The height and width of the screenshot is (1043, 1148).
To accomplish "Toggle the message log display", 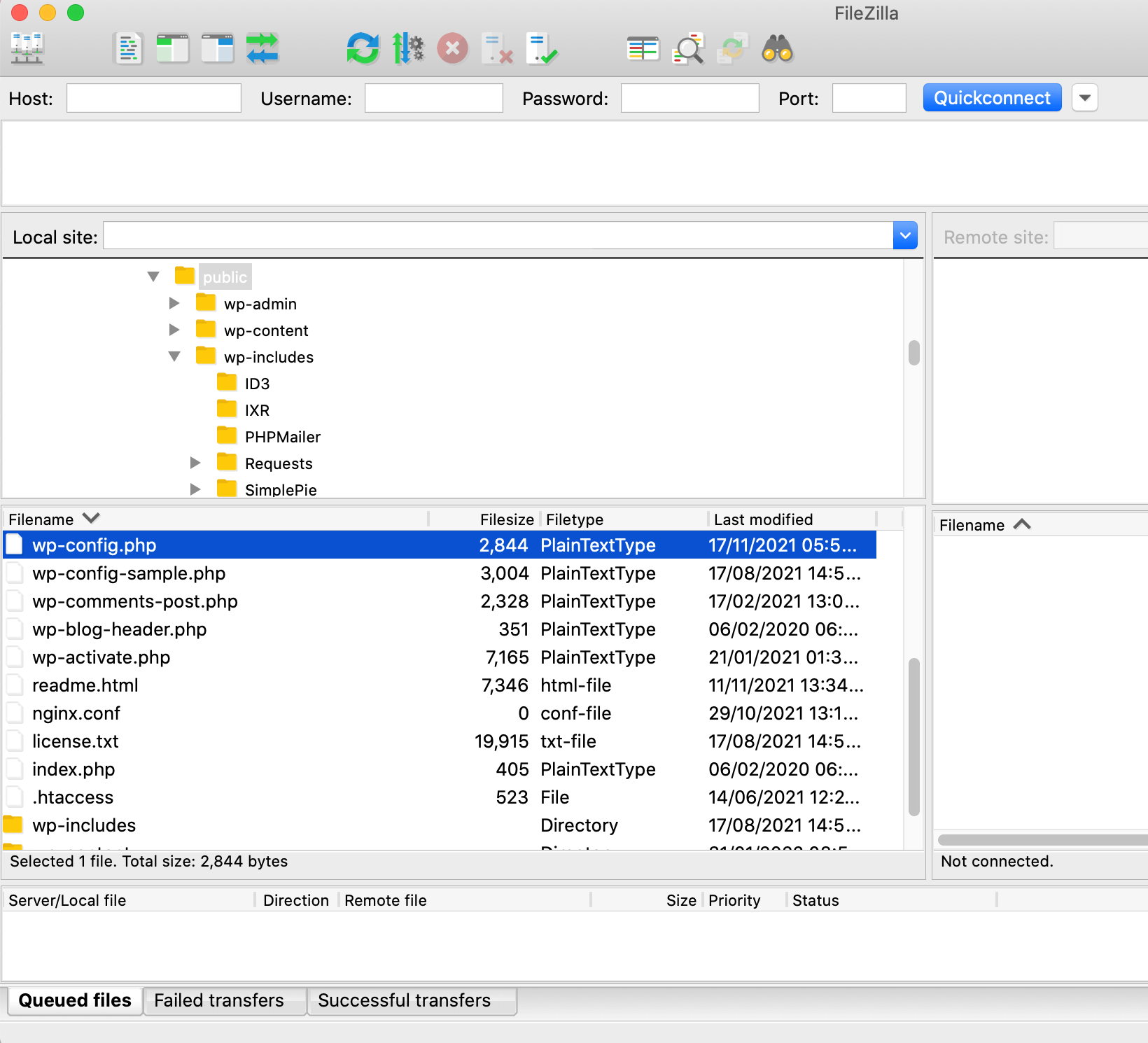I will tap(128, 48).
